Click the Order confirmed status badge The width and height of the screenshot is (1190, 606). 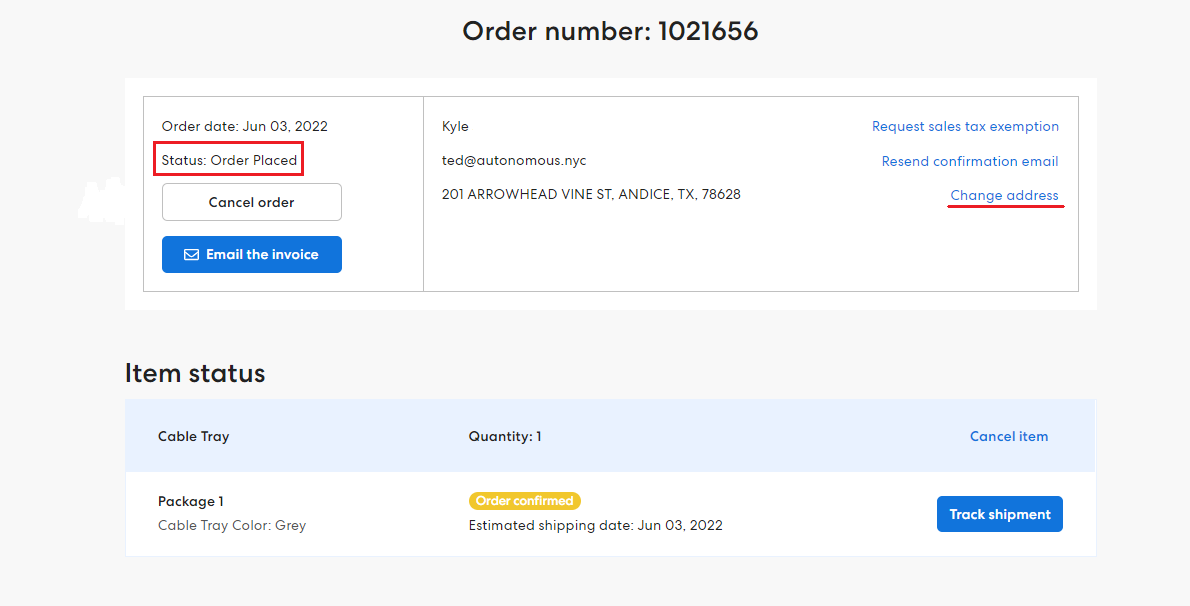pyautogui.click(x=524, y=501)
